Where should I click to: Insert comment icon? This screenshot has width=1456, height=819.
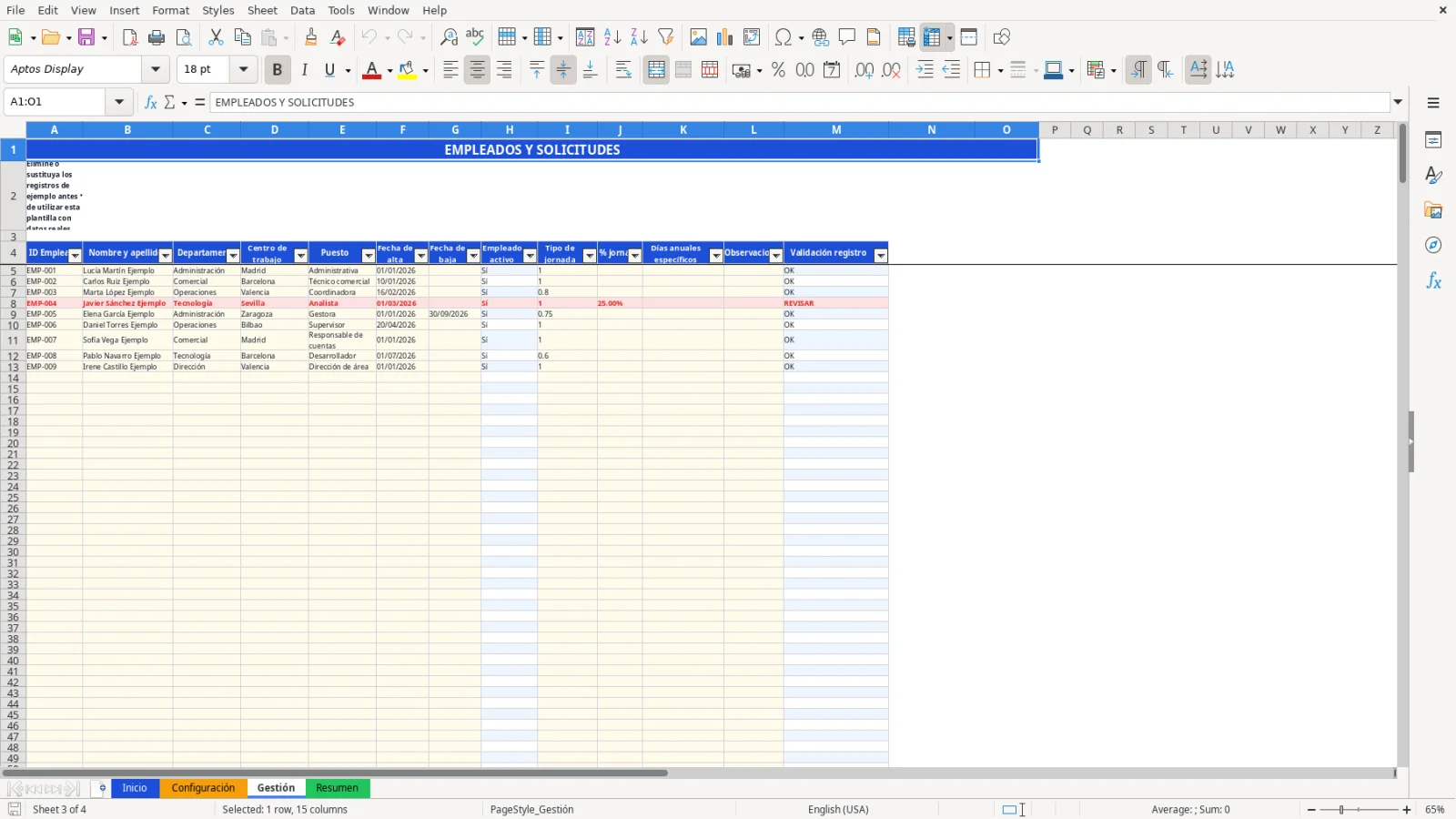[847, 37]
